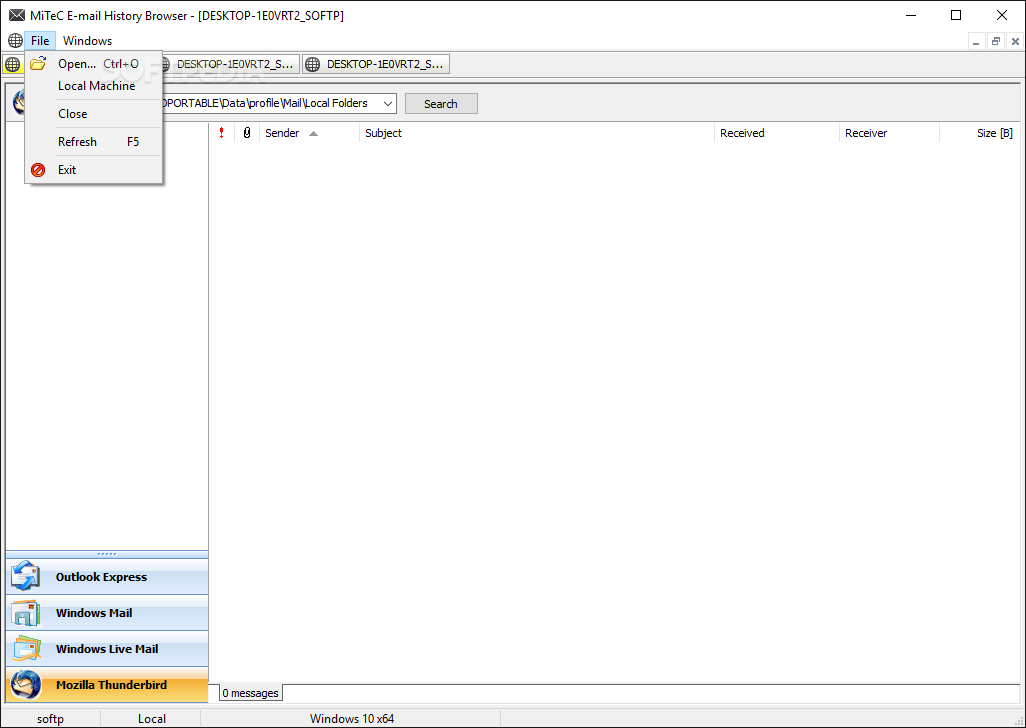This screenshot has height=728, width=1026.
Task: Sort by Receiver column
Action: click(x=889, y=133)
